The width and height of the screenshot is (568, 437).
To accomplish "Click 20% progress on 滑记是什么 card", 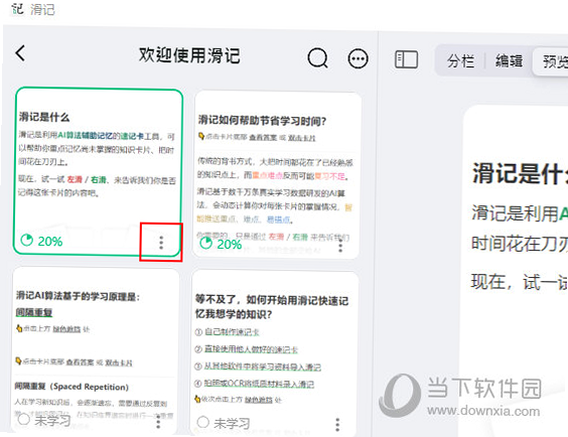I will tap(41, 241).
